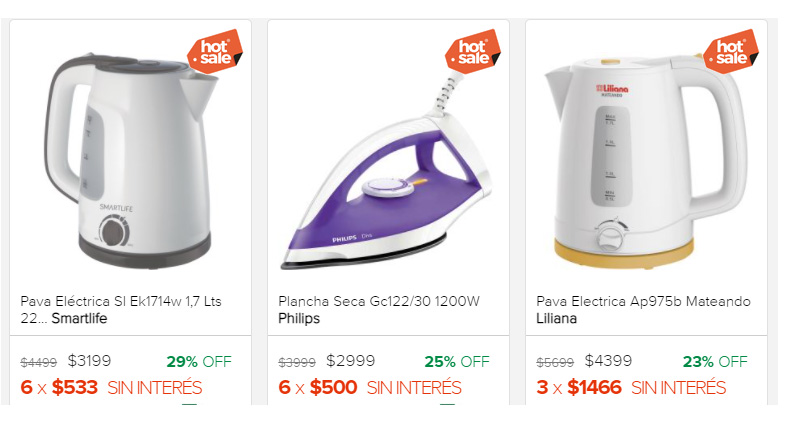
Task: Click hot sale badge on Smartlife kettle
Action: tap(214, 51)
